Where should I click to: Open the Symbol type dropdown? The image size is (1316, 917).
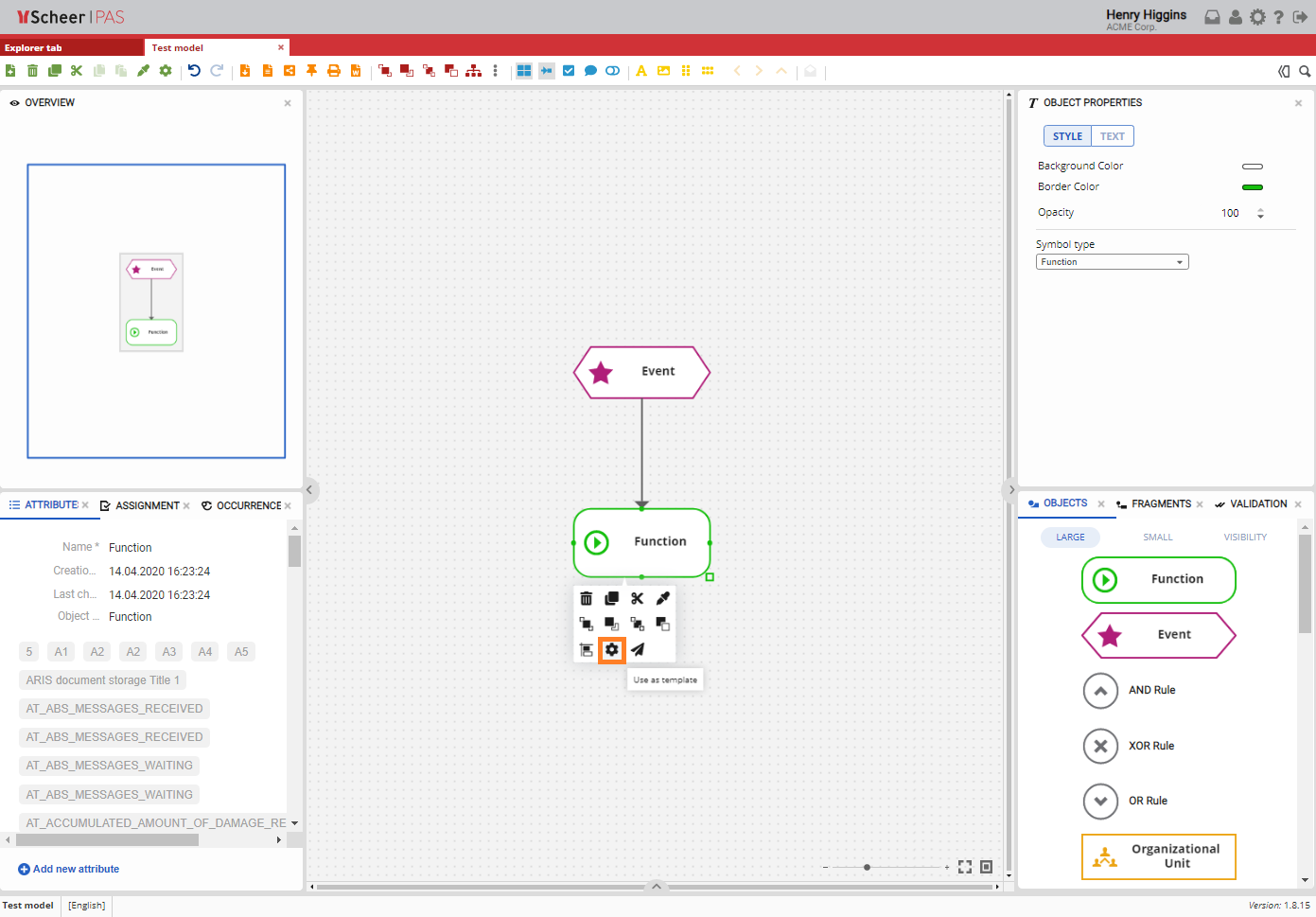click(x=1113, y=262)
